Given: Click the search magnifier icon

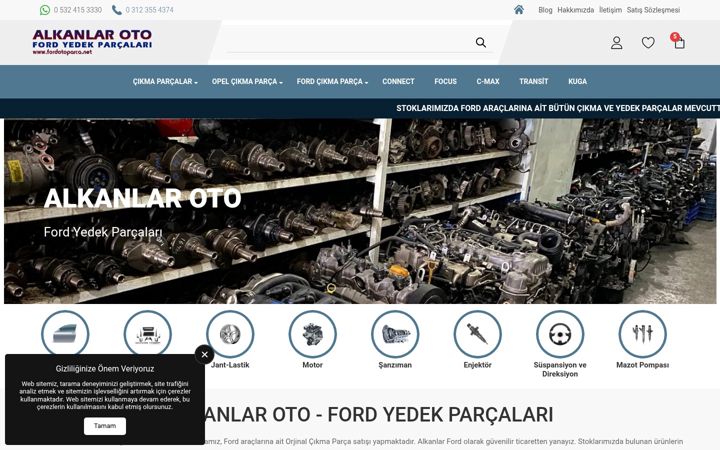Looking at the screenshot, I should click(481, 43).
